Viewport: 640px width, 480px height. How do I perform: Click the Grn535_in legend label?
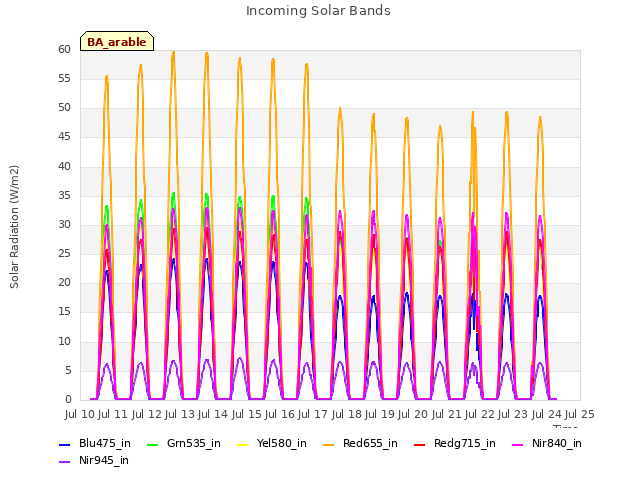(x=194, y=443)
